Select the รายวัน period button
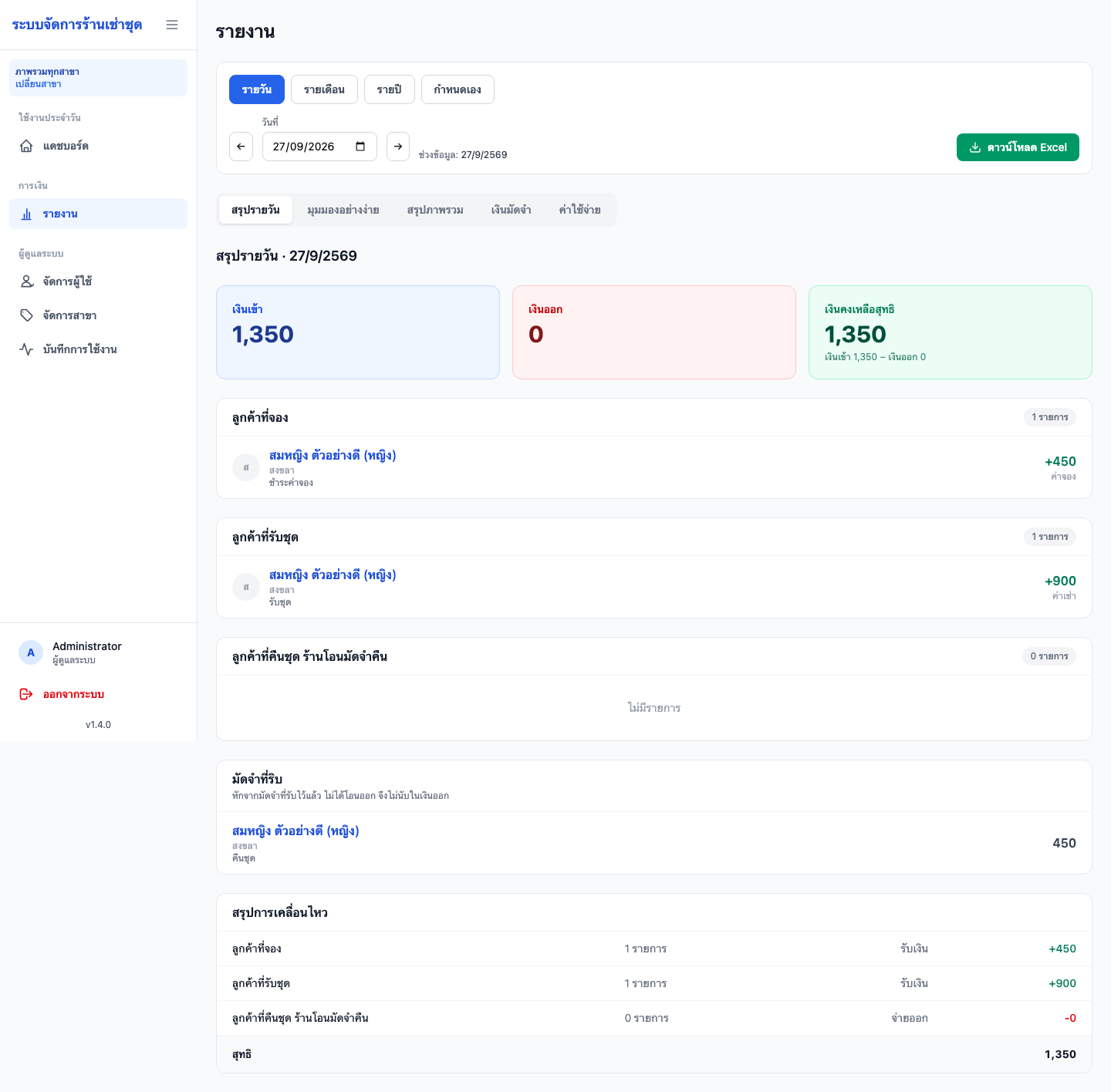 pyautogui.click(x=257, y=89)
